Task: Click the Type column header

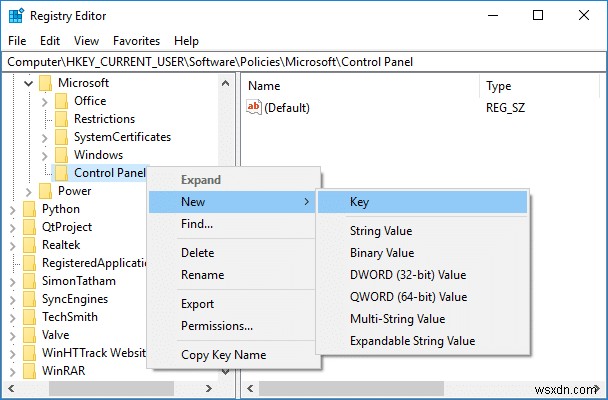Action: tap(497, 86)
